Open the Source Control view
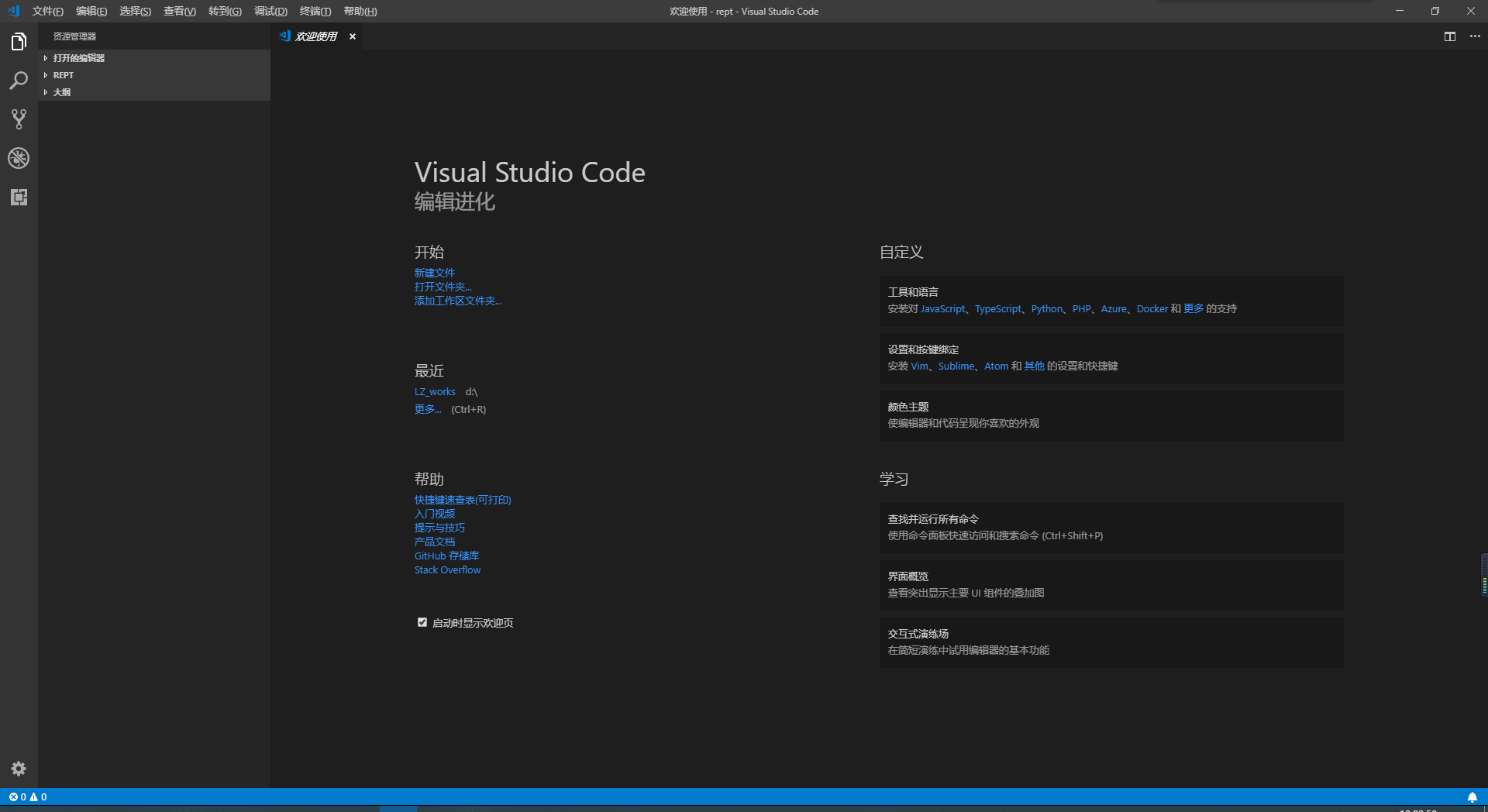The height and width of the screenshot is (812, 1488). coord(19,119)
